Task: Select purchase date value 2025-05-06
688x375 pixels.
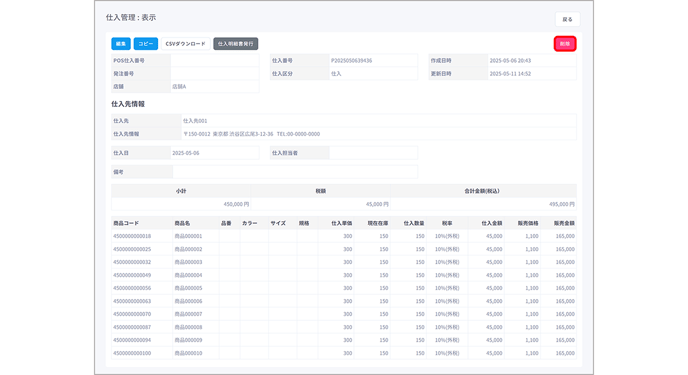Action: tap(186, 153)
